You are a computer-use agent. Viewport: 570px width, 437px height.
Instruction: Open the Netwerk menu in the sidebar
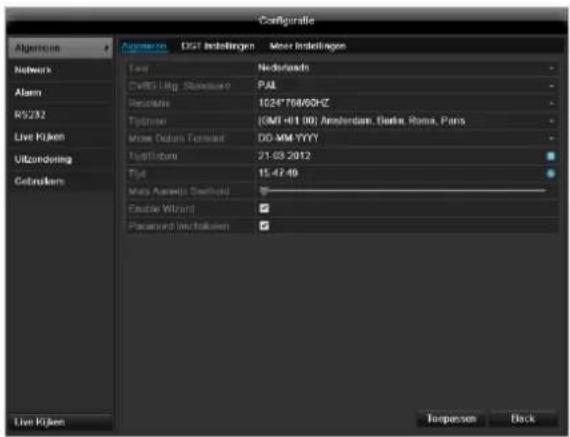click(x=60, y=70)
